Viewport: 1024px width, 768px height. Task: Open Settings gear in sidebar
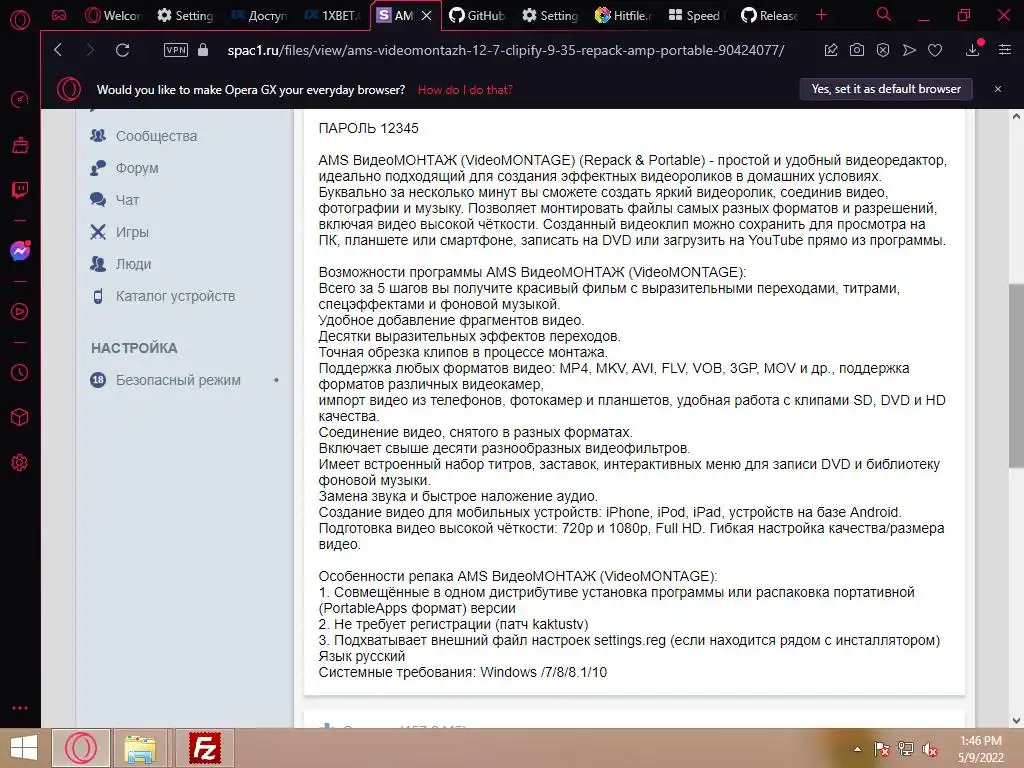(20, 463)
